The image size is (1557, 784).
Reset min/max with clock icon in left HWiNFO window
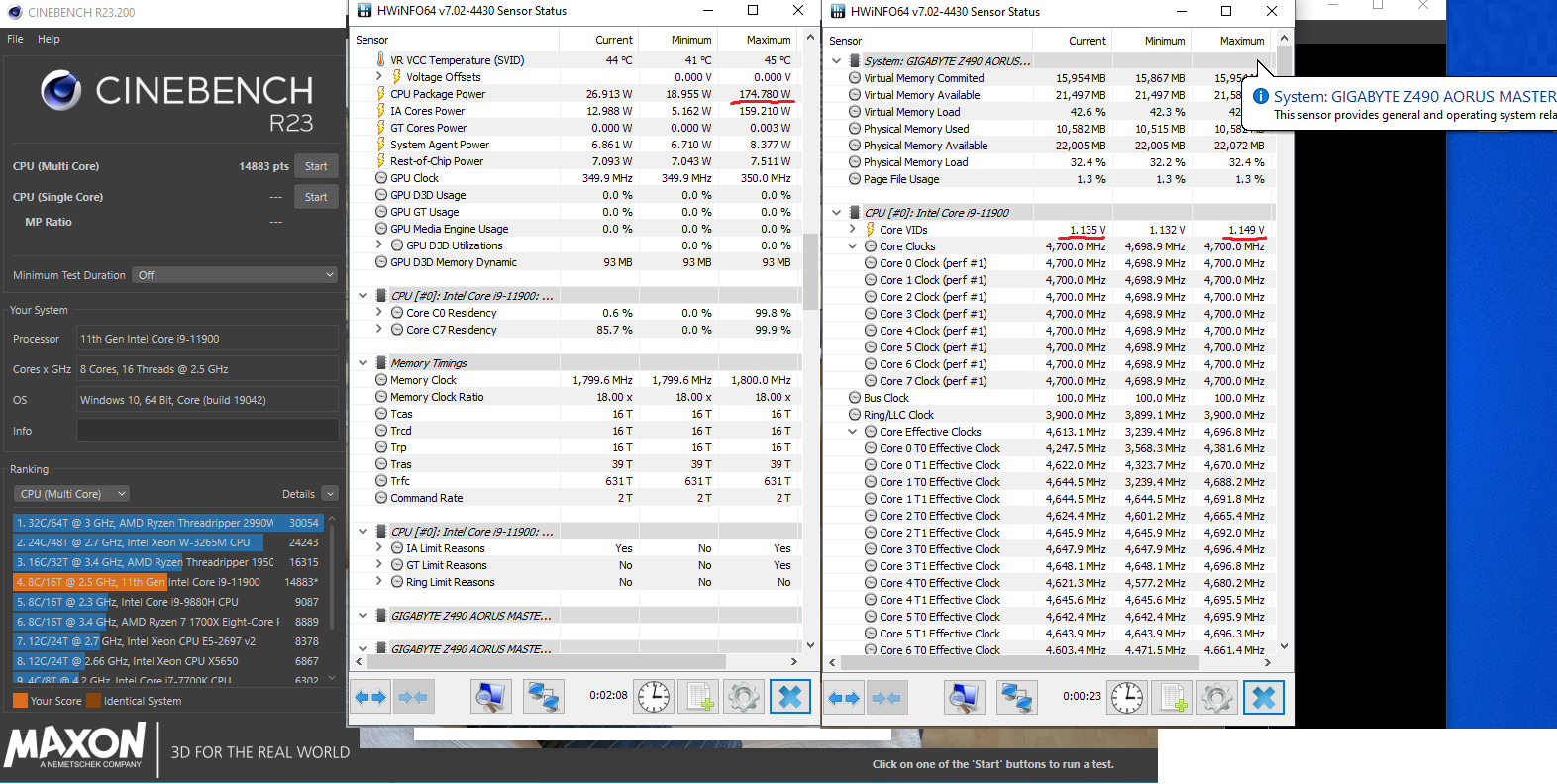click(x=654, y=697)
